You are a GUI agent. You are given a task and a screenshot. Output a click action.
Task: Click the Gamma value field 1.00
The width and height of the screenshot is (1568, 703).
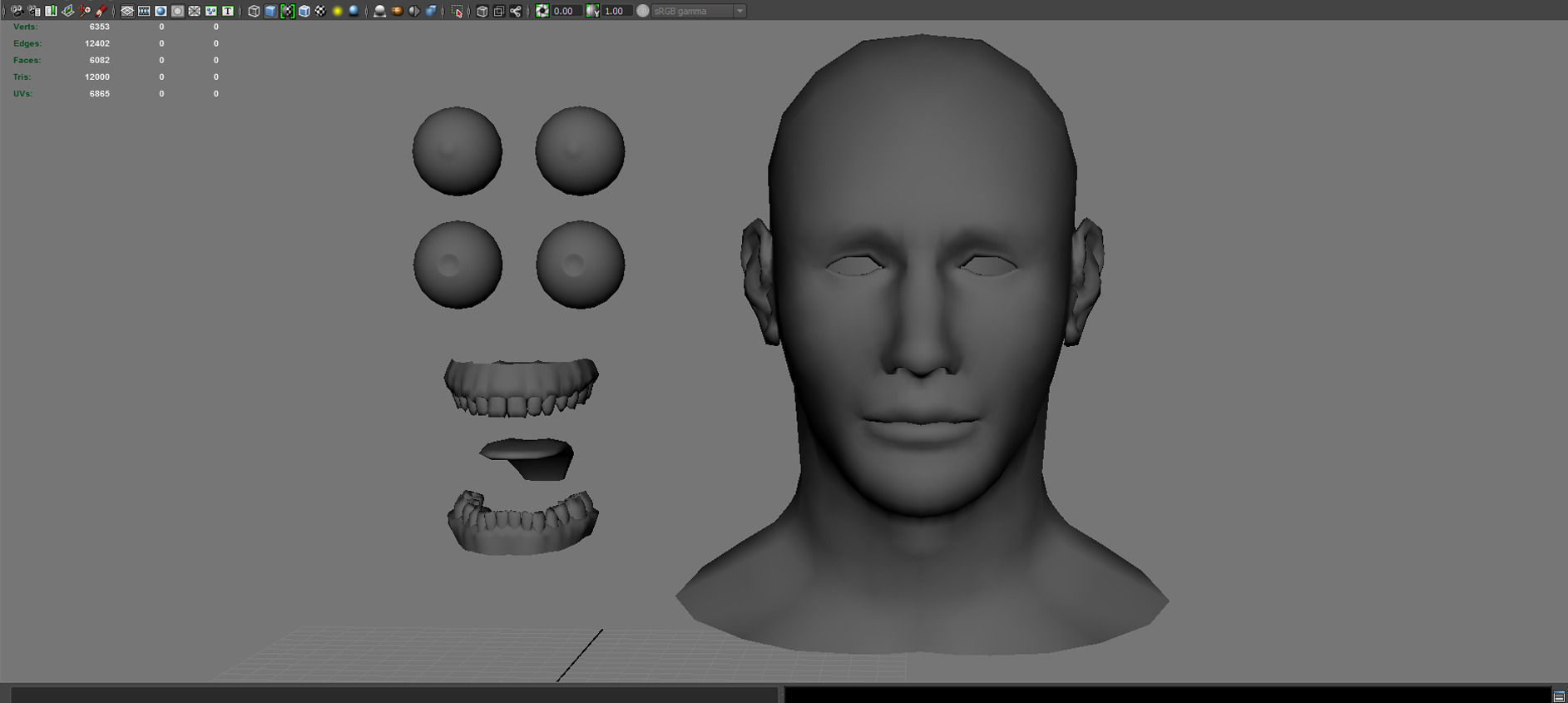coord(616,11)
